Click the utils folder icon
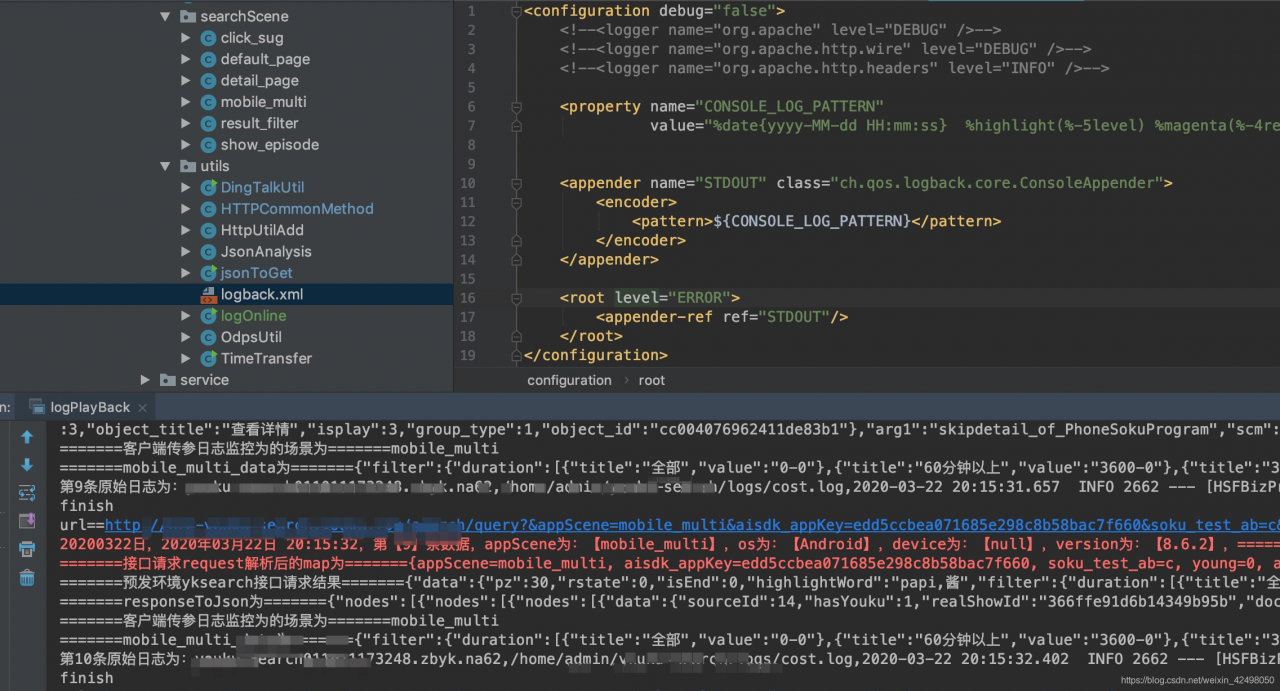This screenshot has height=691, width=1280. (x=188, y=166)
